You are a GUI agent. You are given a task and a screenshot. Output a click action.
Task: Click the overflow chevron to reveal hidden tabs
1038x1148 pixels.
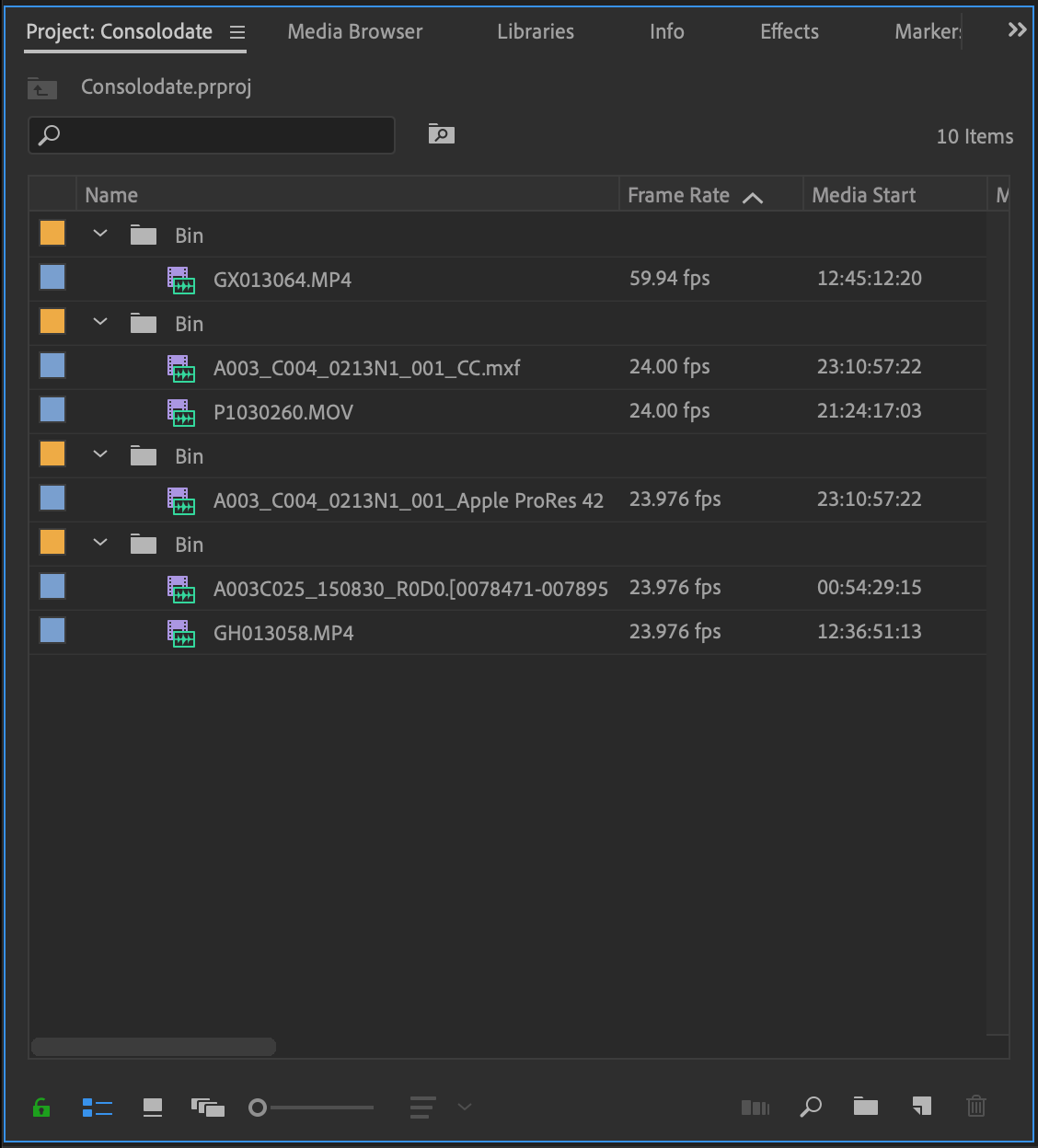(1017, 29)
